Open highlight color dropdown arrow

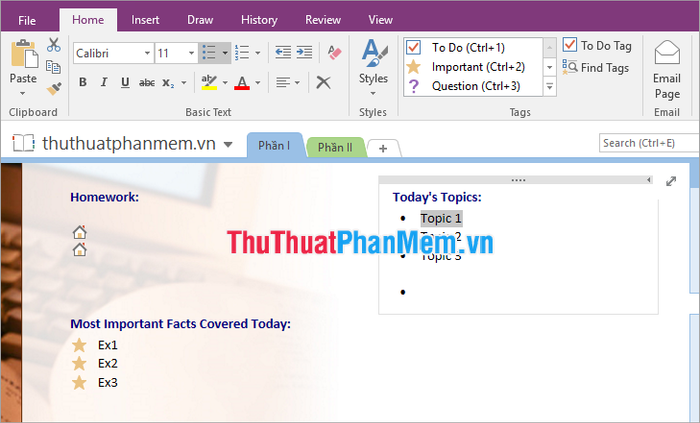(225, 83)
